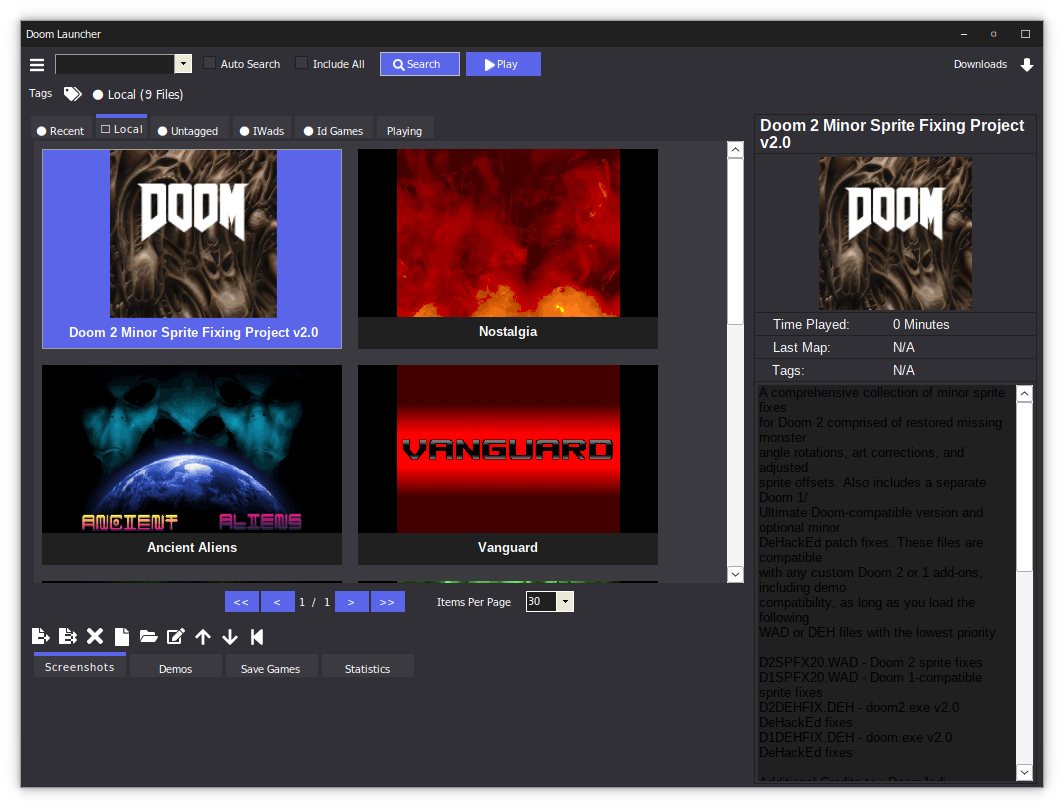Screen dimensions: 1064x808
Task: Open the search history dropdown
Action: click(181, 63)
